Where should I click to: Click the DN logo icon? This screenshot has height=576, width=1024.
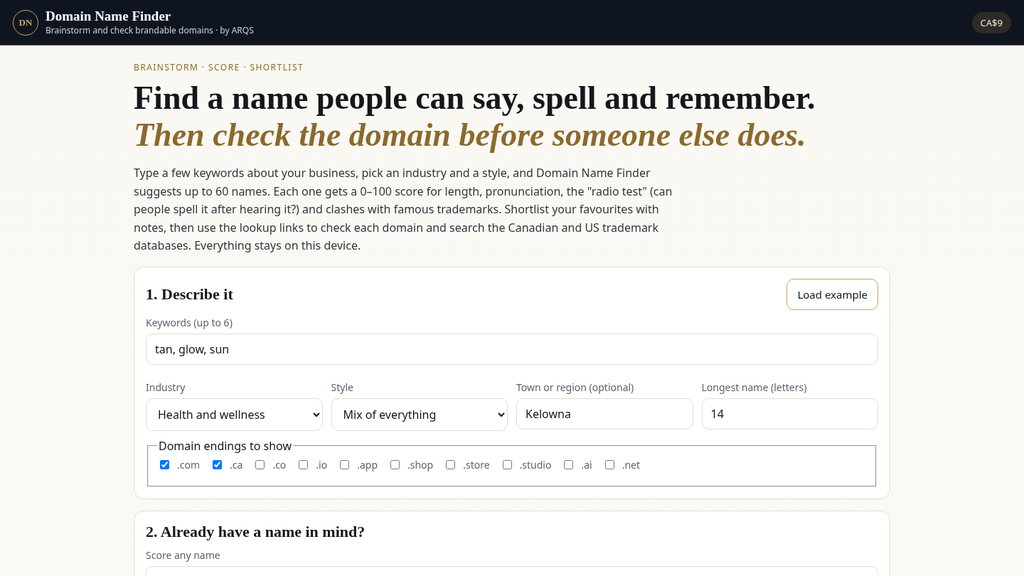pyautogui.click(x=25, y=23)
